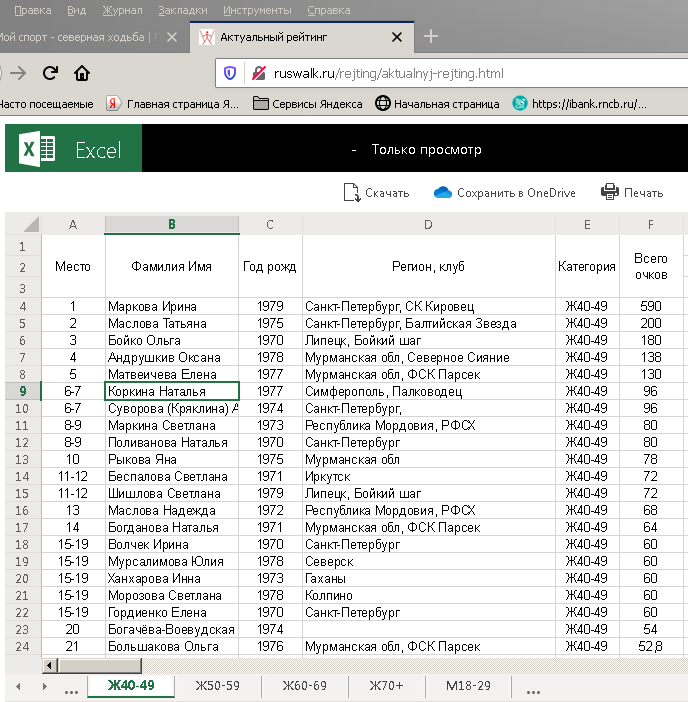Click the Регион, клуб header cell
The height and width of the screenshot is (702, 688).
pos(429,266)
